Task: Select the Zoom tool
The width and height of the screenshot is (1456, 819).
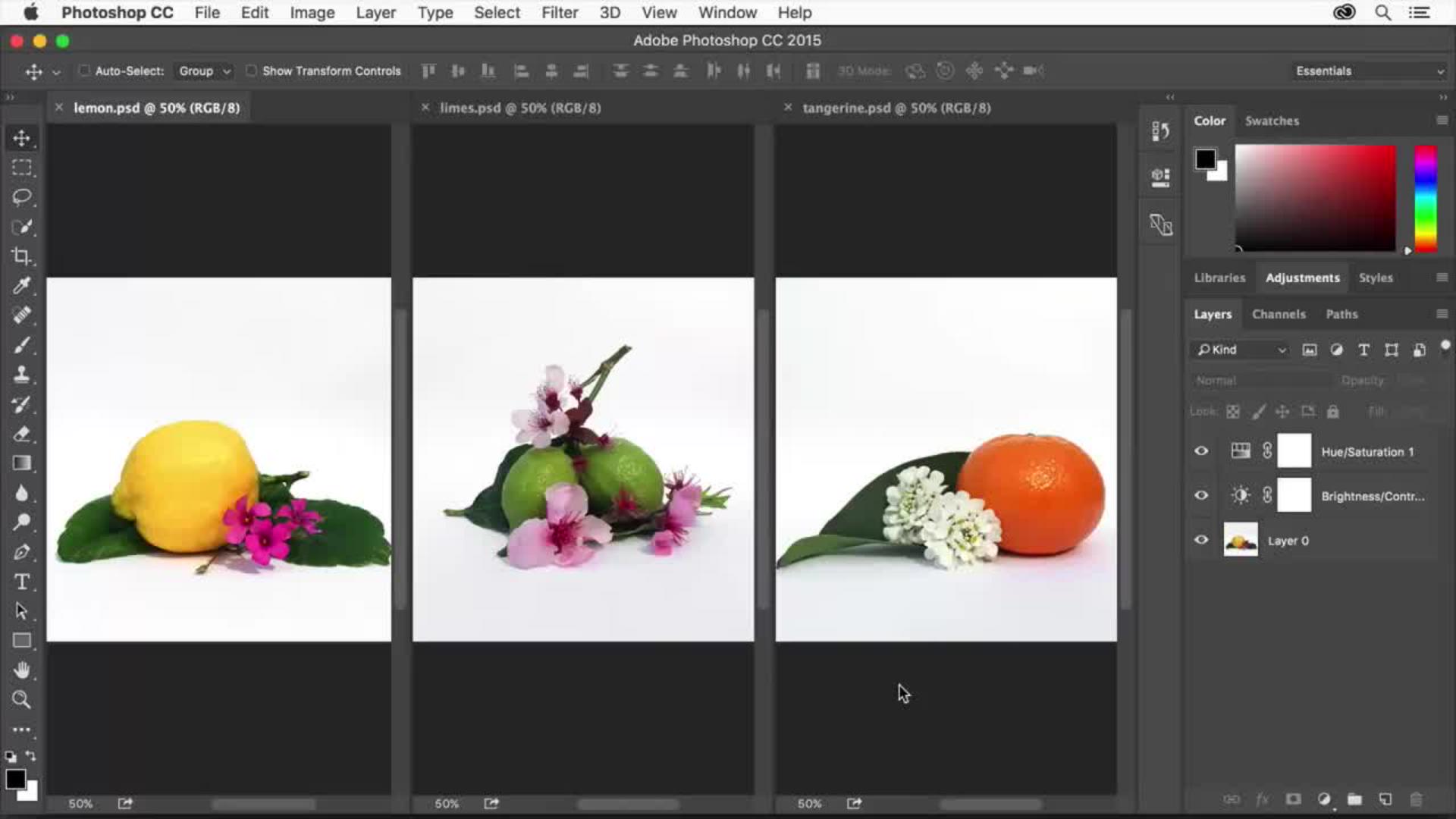Action: (21, 700)
